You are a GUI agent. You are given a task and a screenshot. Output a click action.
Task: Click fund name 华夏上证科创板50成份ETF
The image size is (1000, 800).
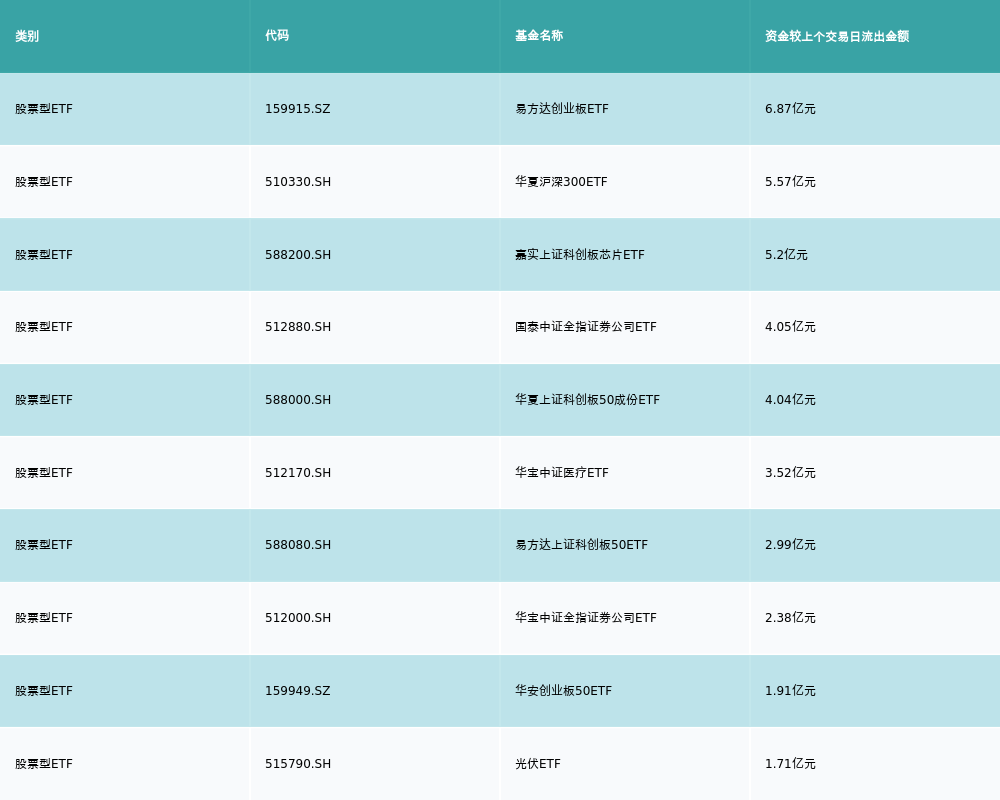(x=587, y=400)
